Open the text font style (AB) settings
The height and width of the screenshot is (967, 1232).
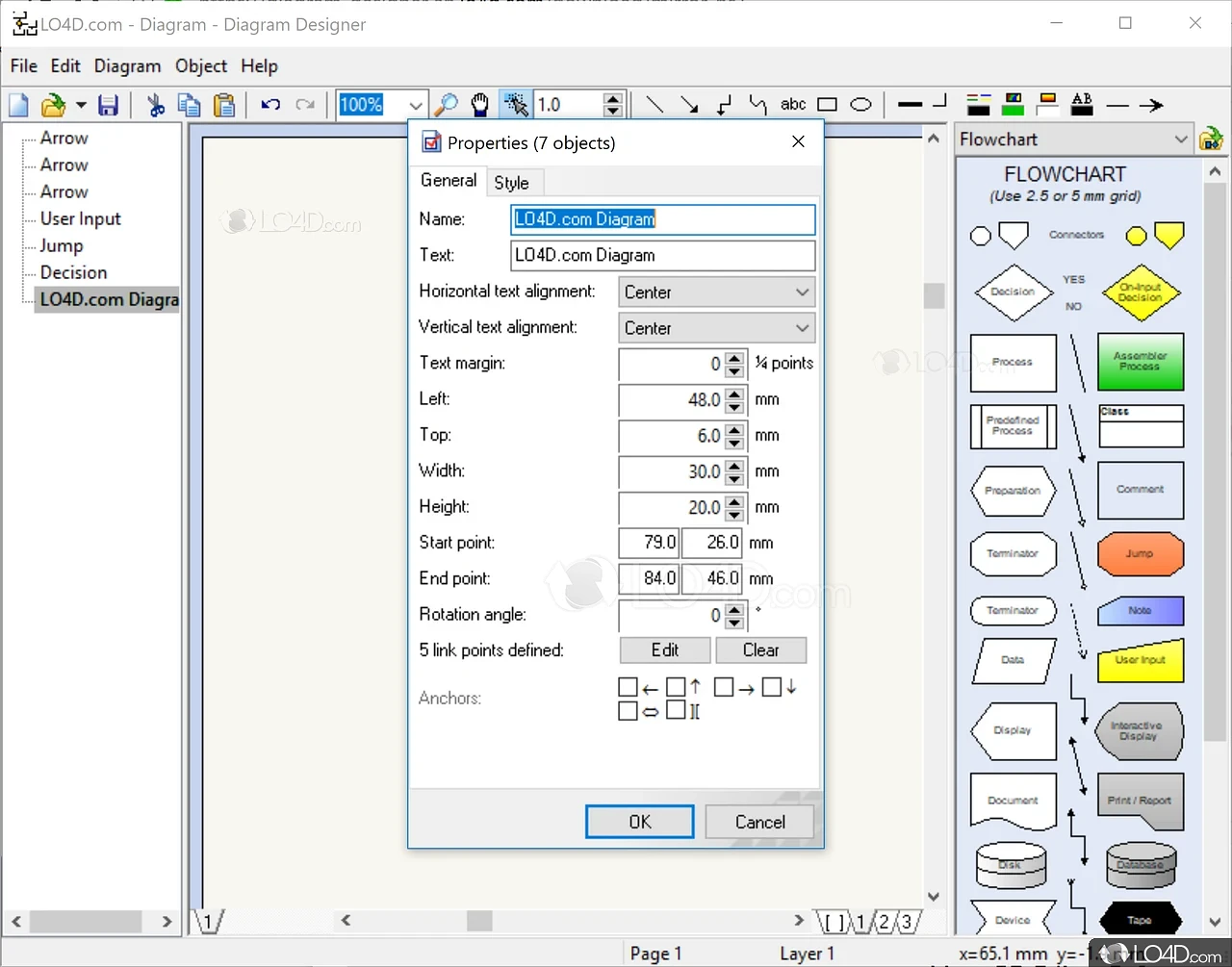coord(1081,104)
